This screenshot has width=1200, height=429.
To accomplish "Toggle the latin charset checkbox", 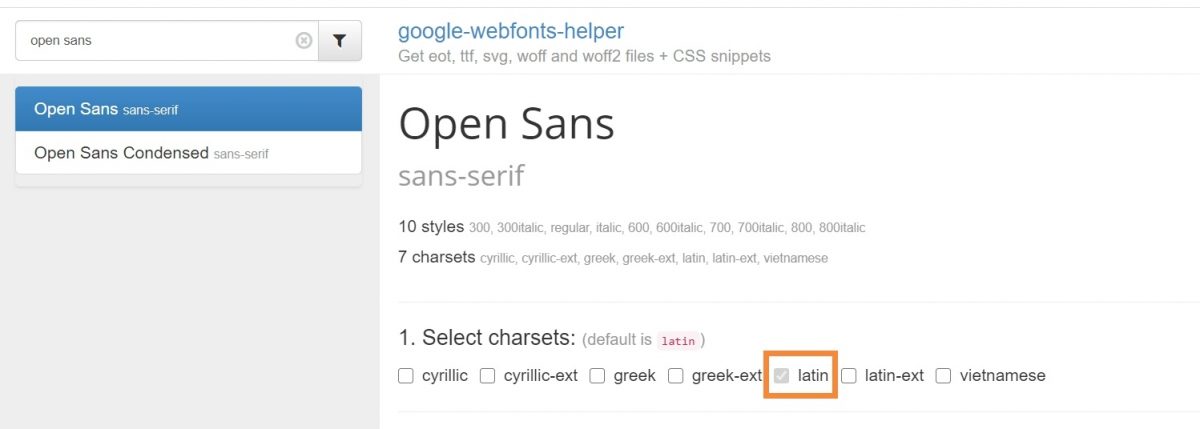I will pos(782,376).
